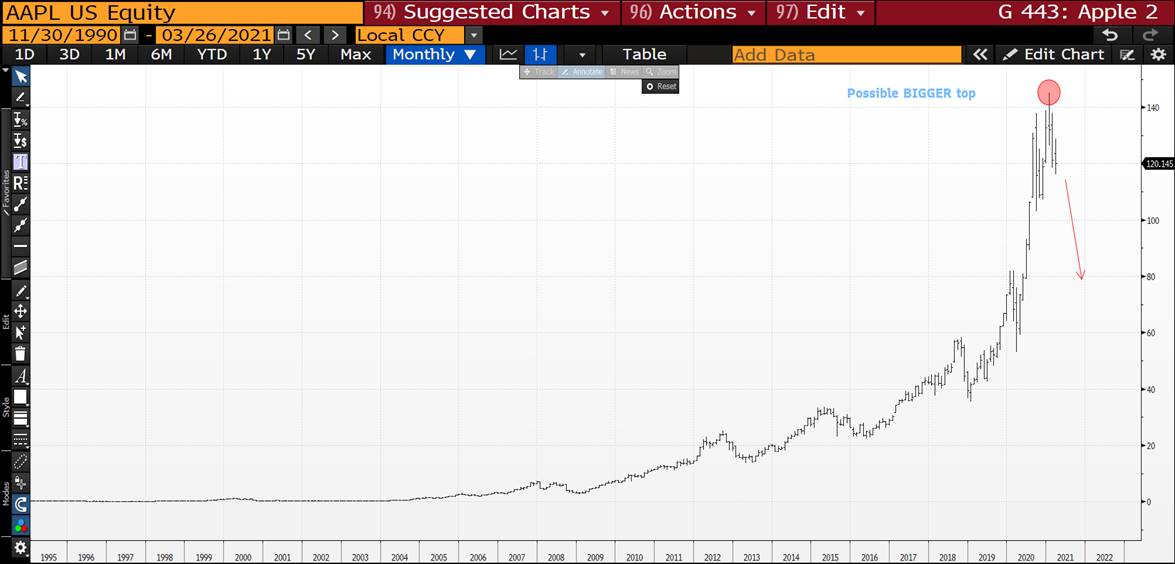Click the Edit Chart button
Viewport: 1175px width, 564px height.
coord(1054,55)
